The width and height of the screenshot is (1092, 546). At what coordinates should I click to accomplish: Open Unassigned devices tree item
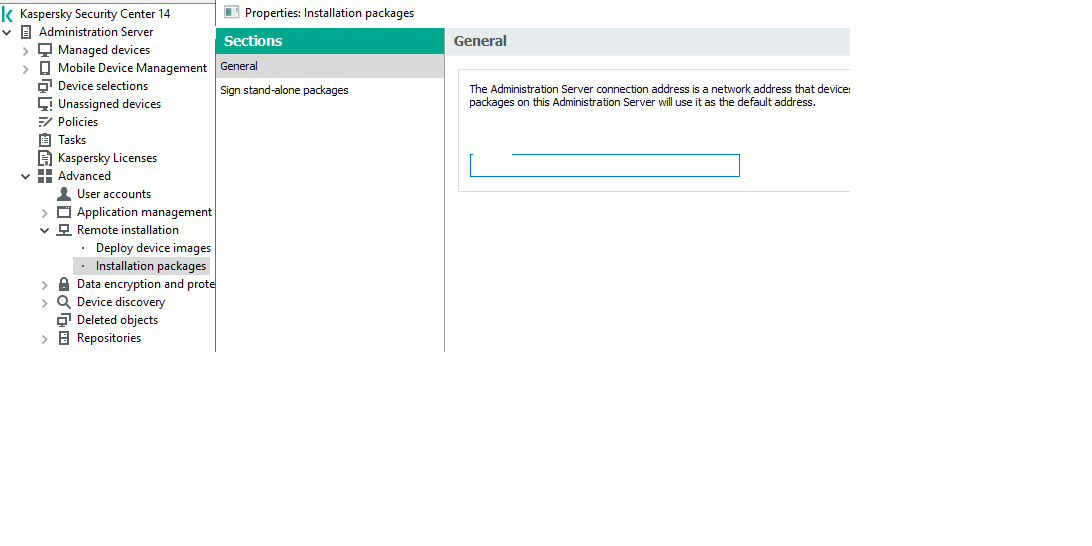[x=109, y=104]
